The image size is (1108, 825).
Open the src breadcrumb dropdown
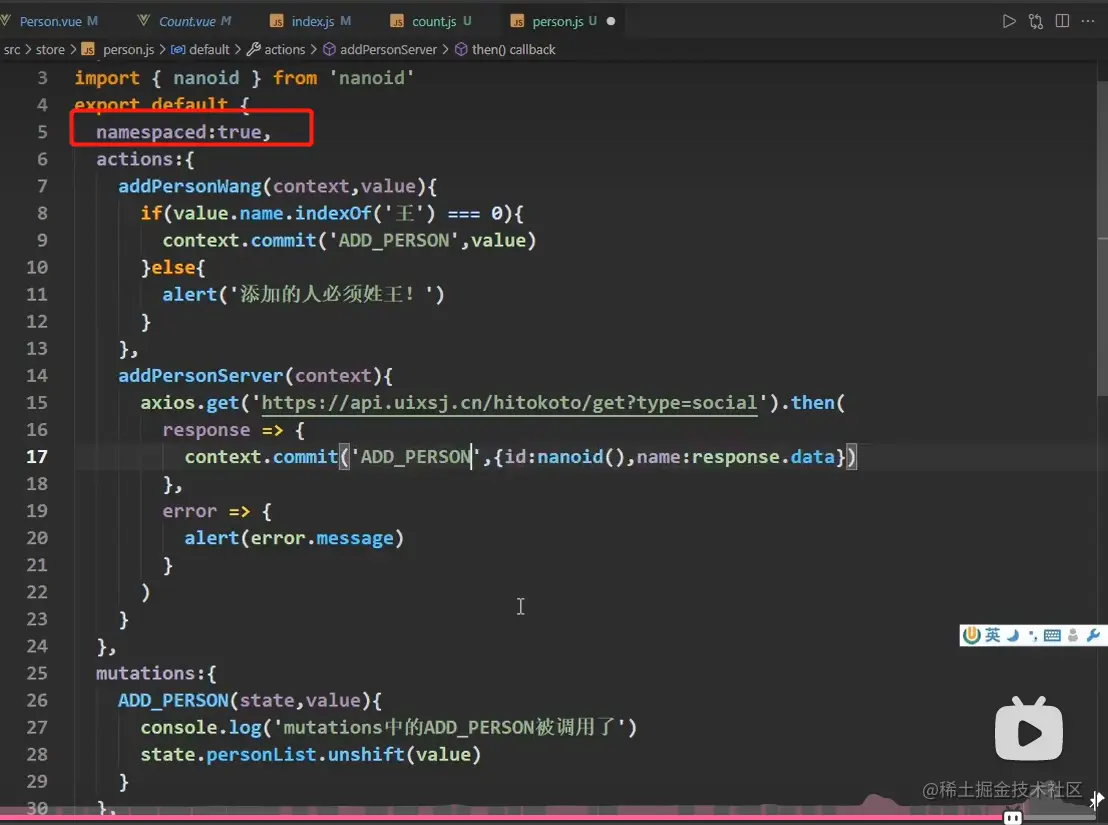click(x=12, y=49)
